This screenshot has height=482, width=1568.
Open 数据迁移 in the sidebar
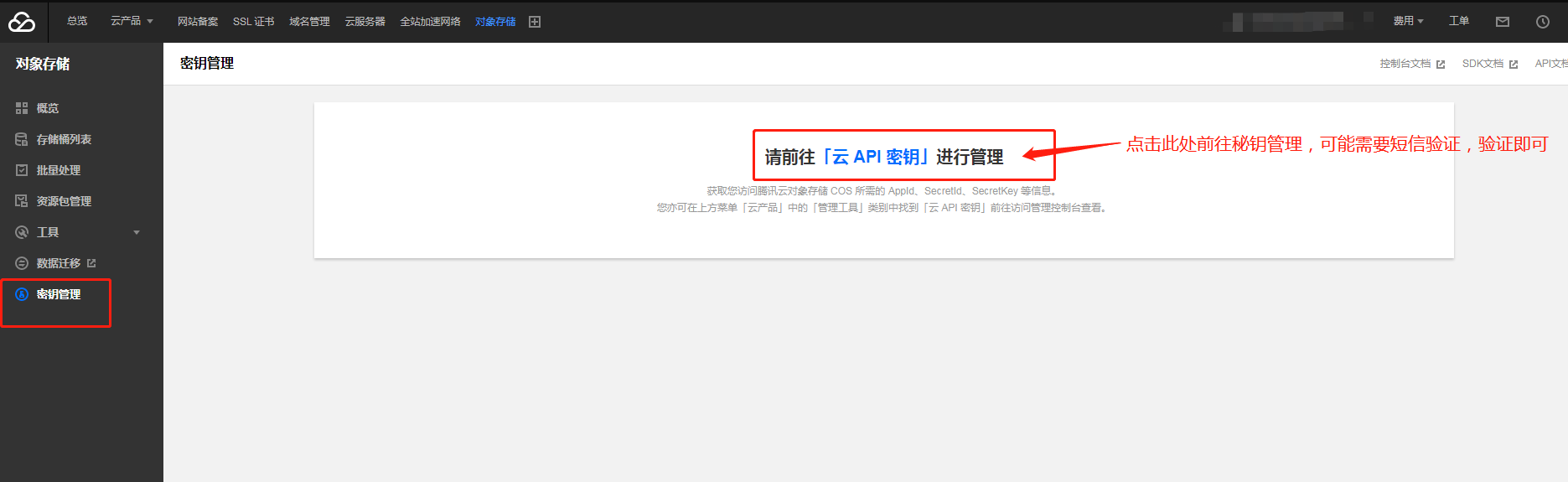[59, 263]
